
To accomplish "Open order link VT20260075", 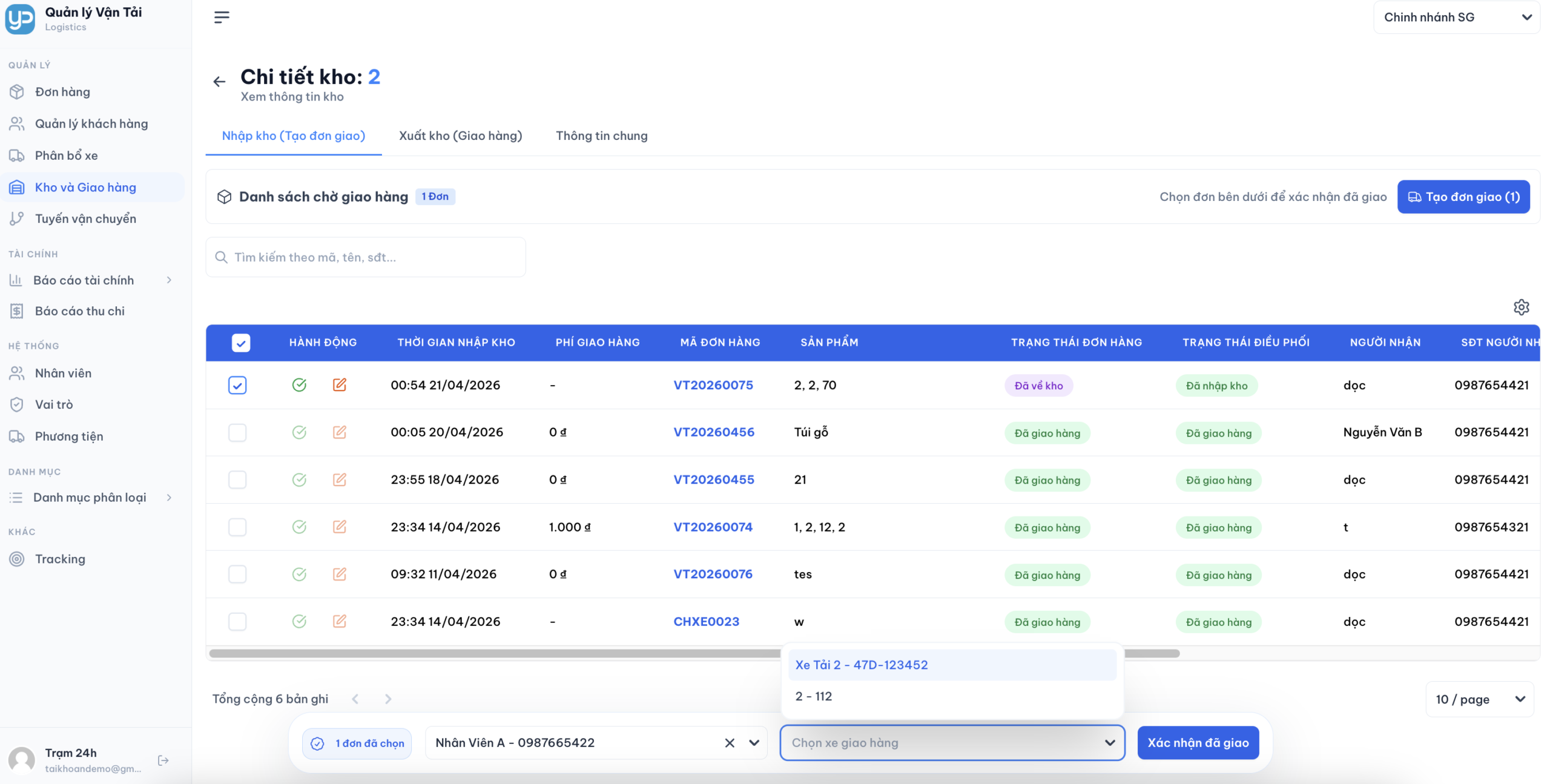I will tap(713, 385).
